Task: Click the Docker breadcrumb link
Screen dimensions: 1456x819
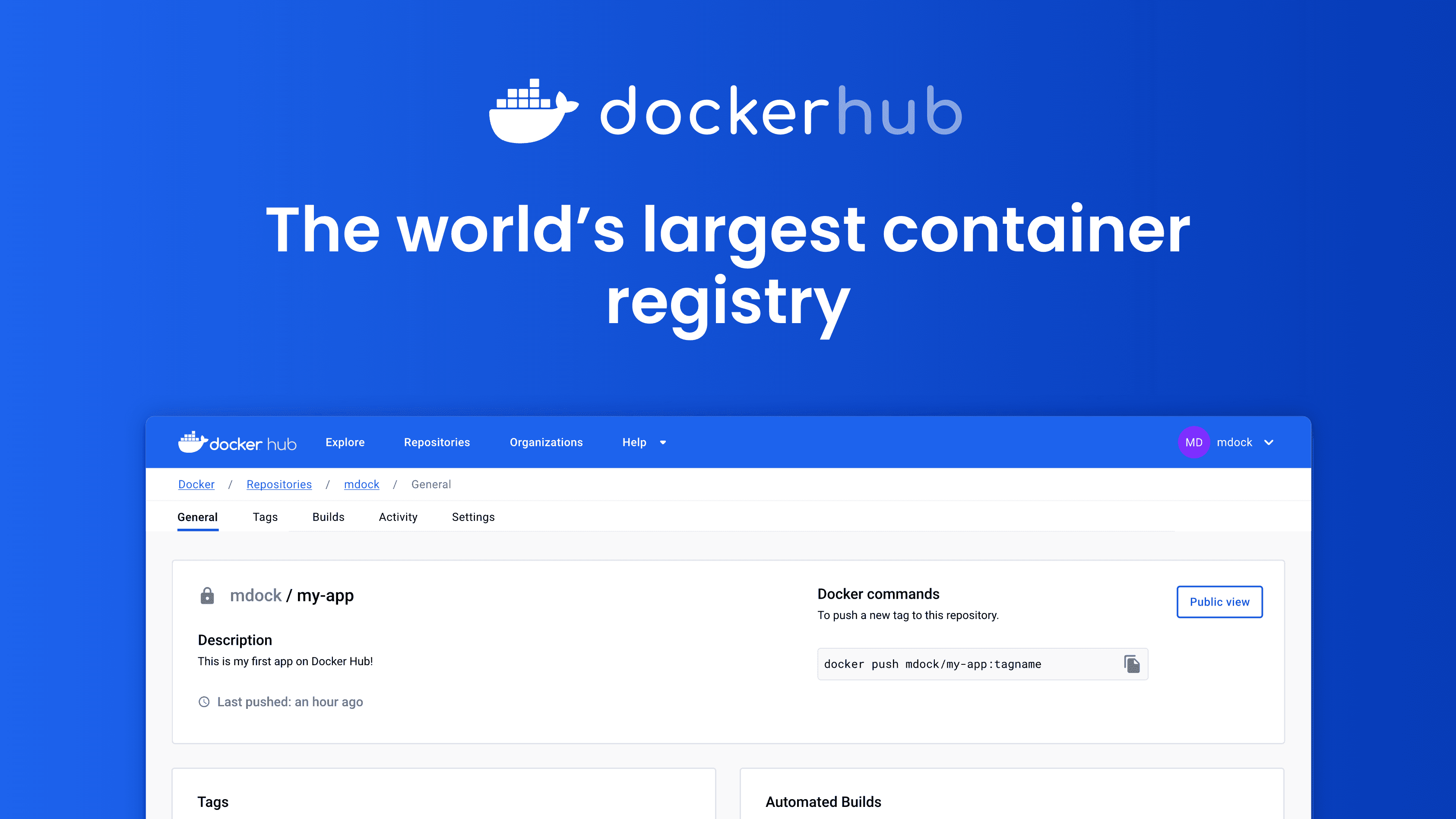Action: [x=196, y=484]
